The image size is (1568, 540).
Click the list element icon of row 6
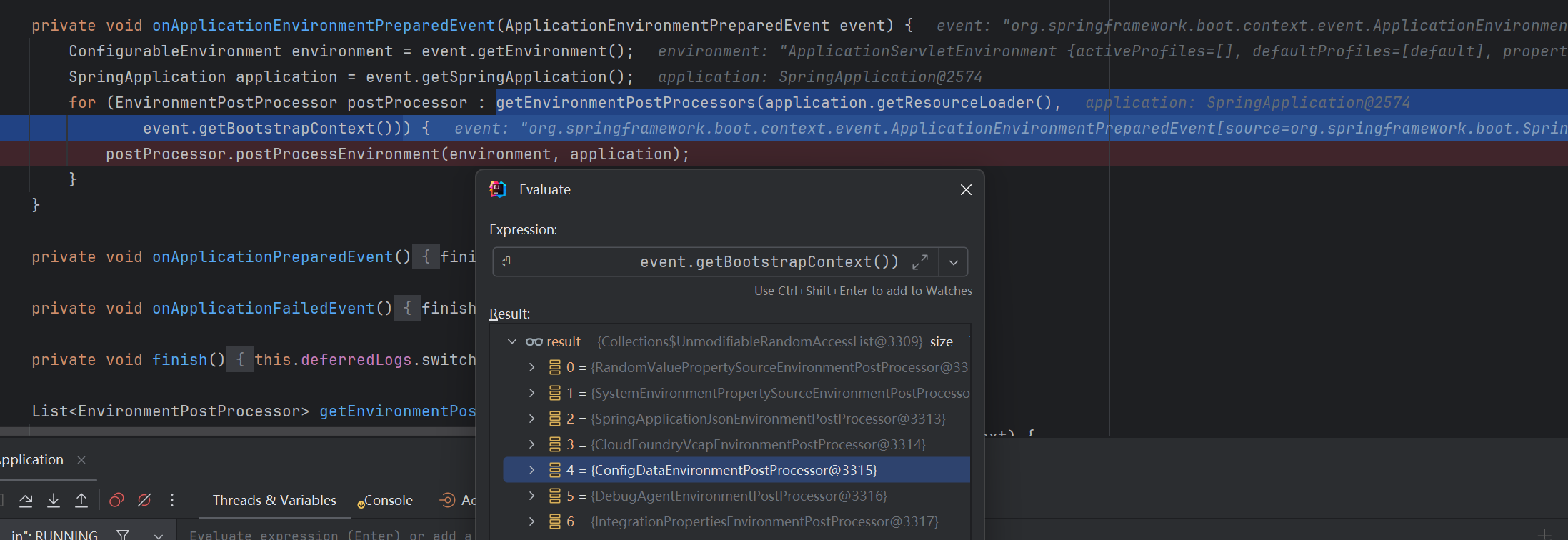[554, 521]
